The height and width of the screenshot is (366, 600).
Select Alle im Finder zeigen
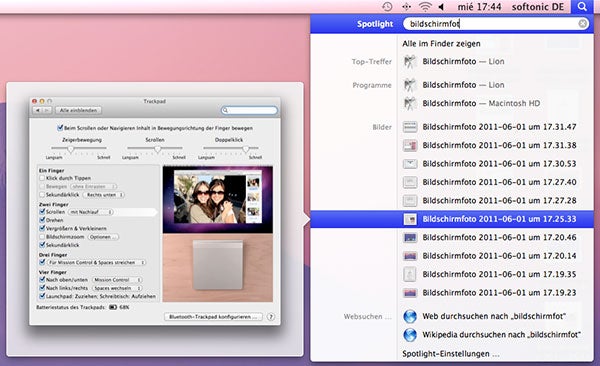(441, 44)
